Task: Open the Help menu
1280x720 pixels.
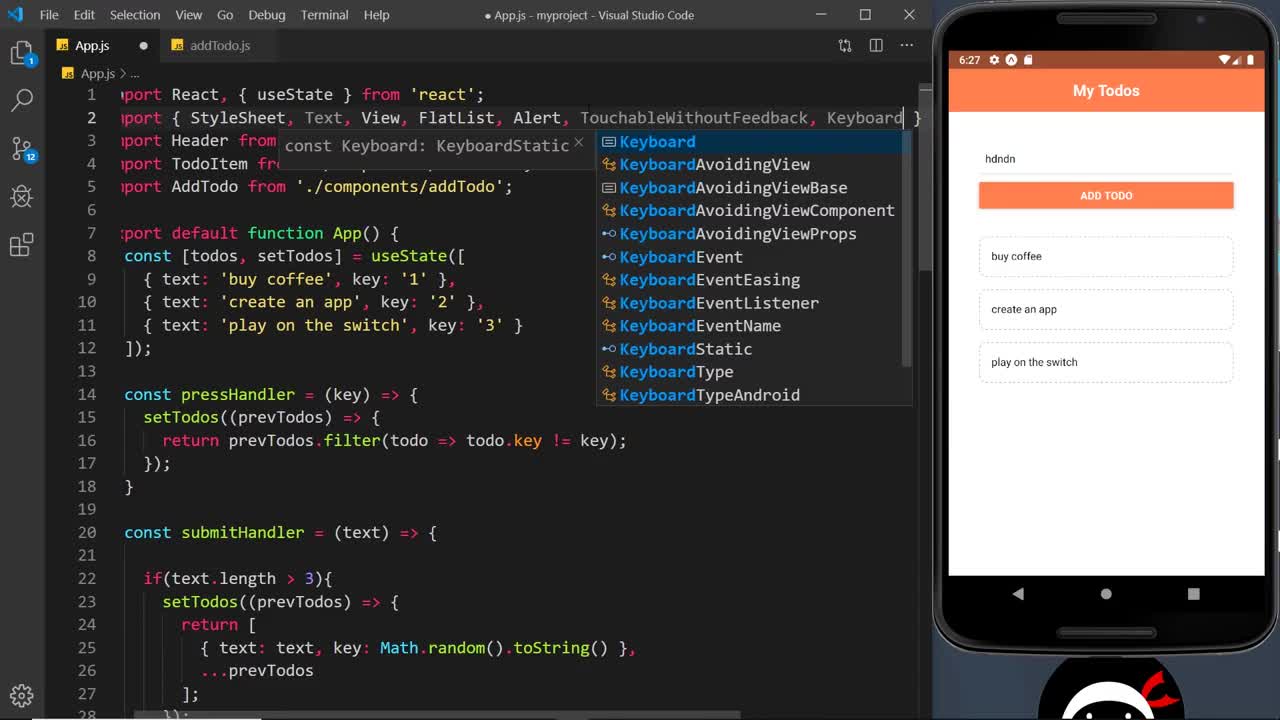Action: pos(377,15)
